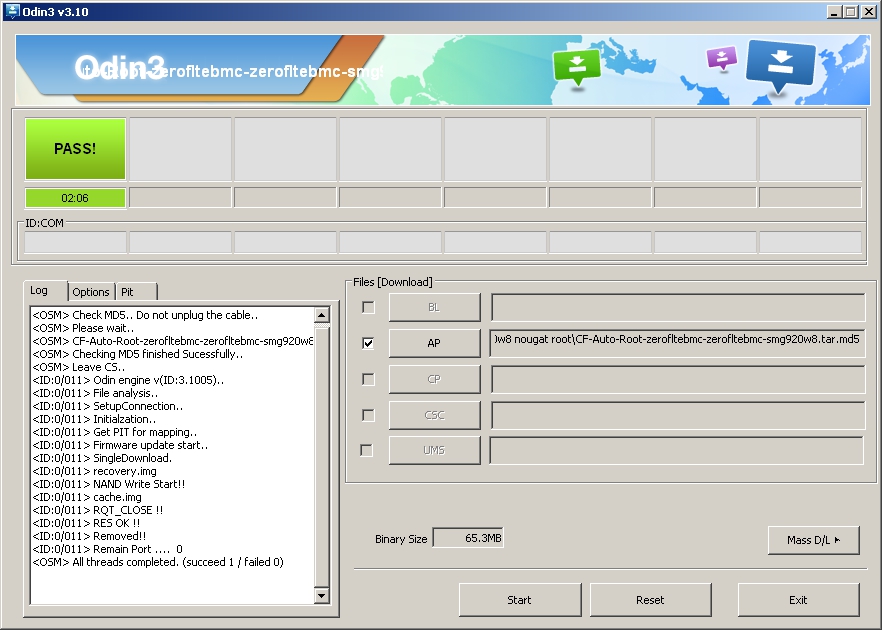This screenshot has height=630, width=882.
Task: Open the Mass D/L menu
Action: pyautogui.click(x=813, y=540)
